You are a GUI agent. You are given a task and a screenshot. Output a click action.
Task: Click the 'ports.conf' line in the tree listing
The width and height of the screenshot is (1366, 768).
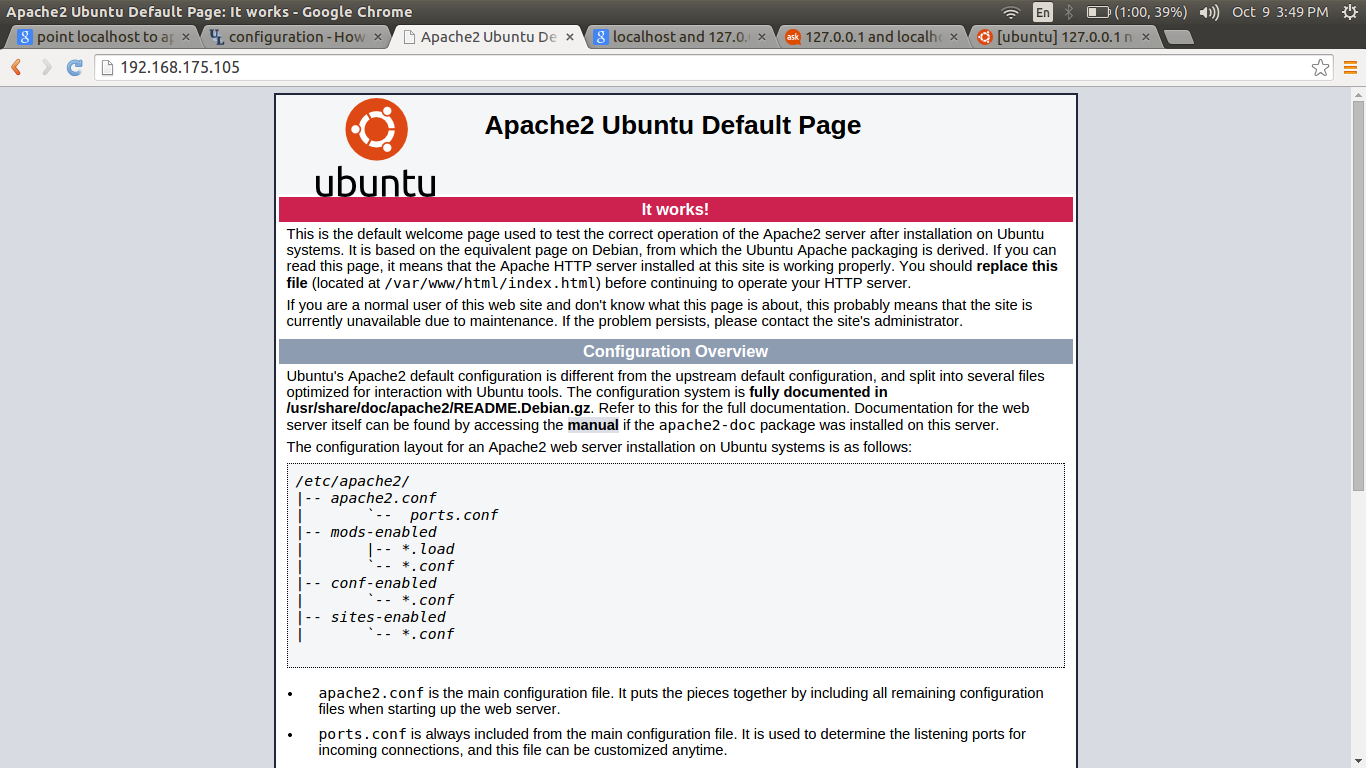point(454,515)
